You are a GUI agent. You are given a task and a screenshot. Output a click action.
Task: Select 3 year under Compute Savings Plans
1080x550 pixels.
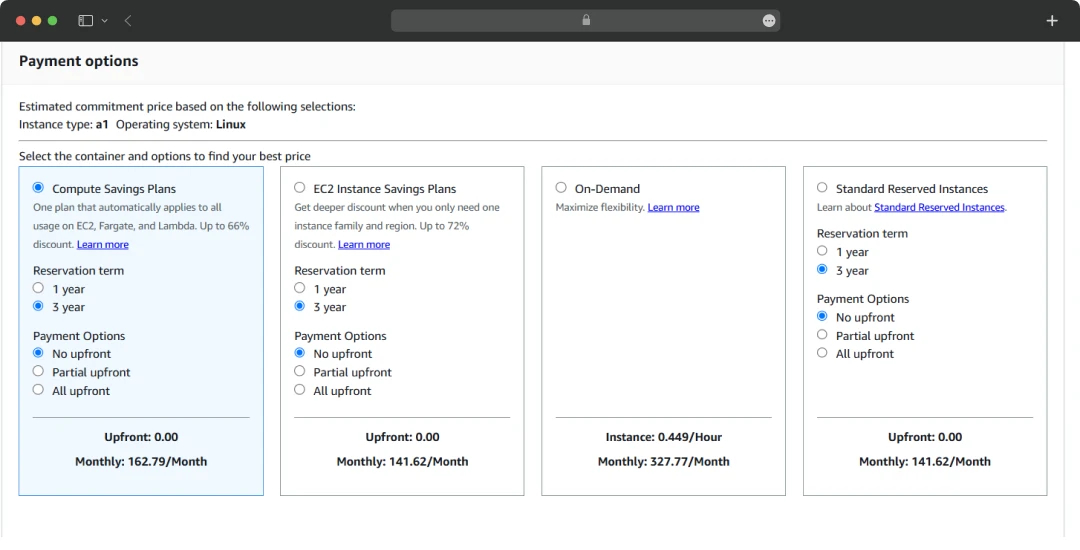pyautogui.click(x=39, y=306)
